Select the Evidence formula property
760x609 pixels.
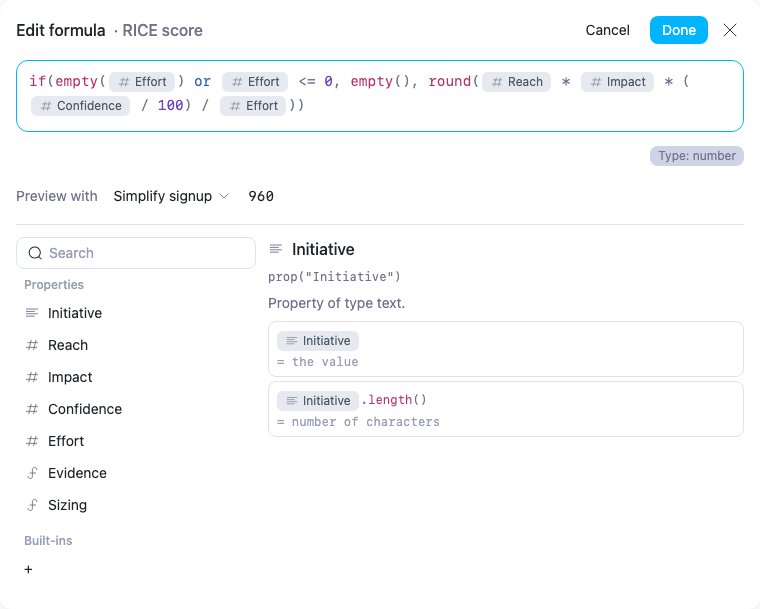(136, 473)
